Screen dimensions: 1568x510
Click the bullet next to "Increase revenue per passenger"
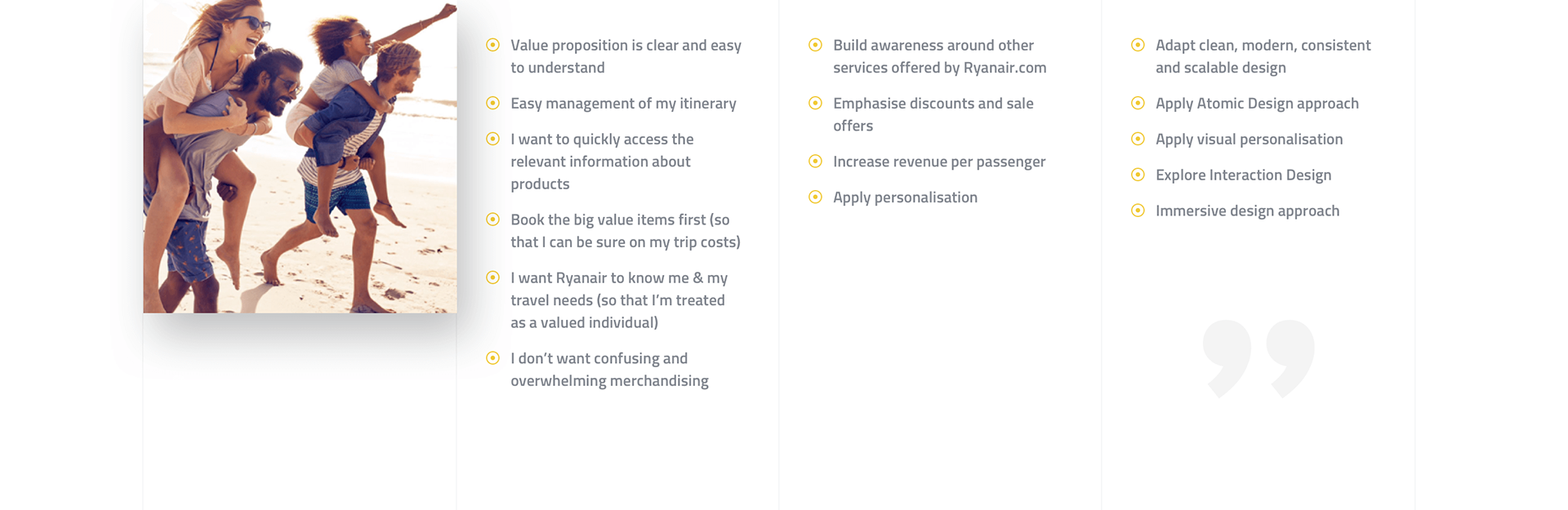click(815, 162)
